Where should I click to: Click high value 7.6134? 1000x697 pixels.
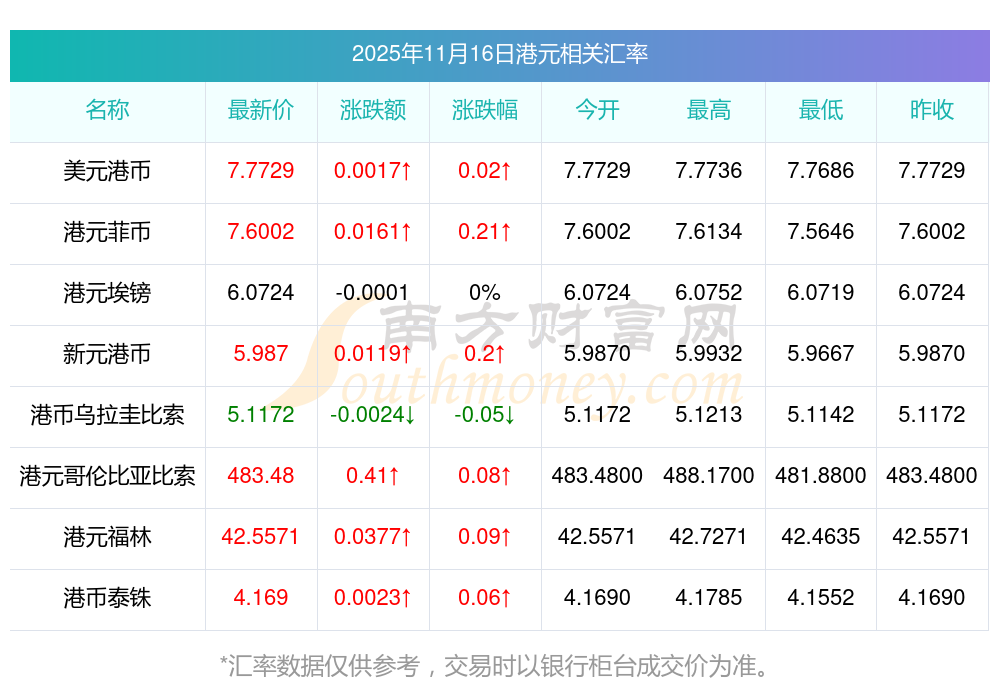click(x=709, y=231)
